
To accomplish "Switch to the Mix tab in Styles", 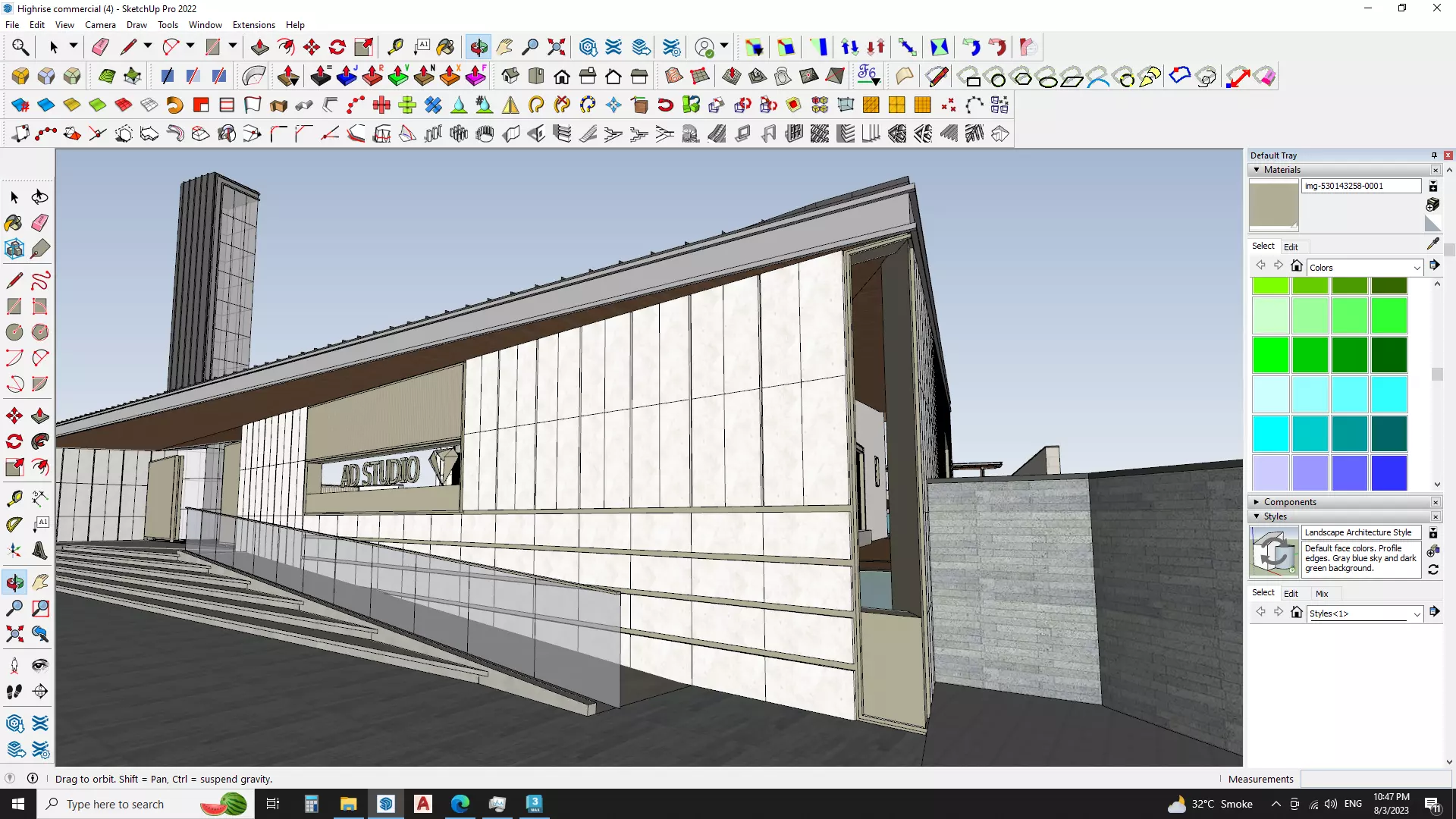I will click(x=1322, y=594).
